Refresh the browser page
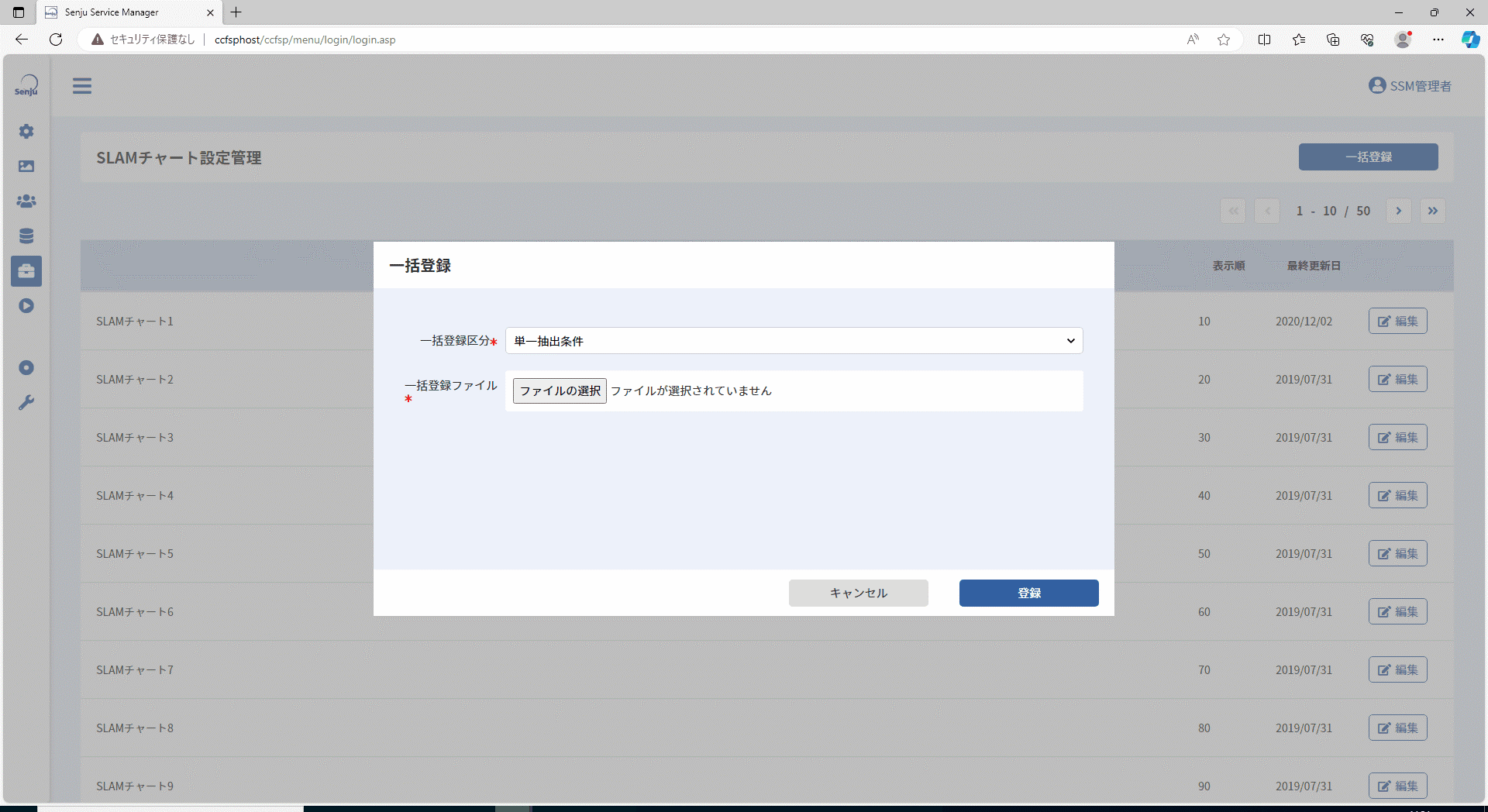Image resolution: width=1488 pixels, height=812 pixels. click(56, 40)
